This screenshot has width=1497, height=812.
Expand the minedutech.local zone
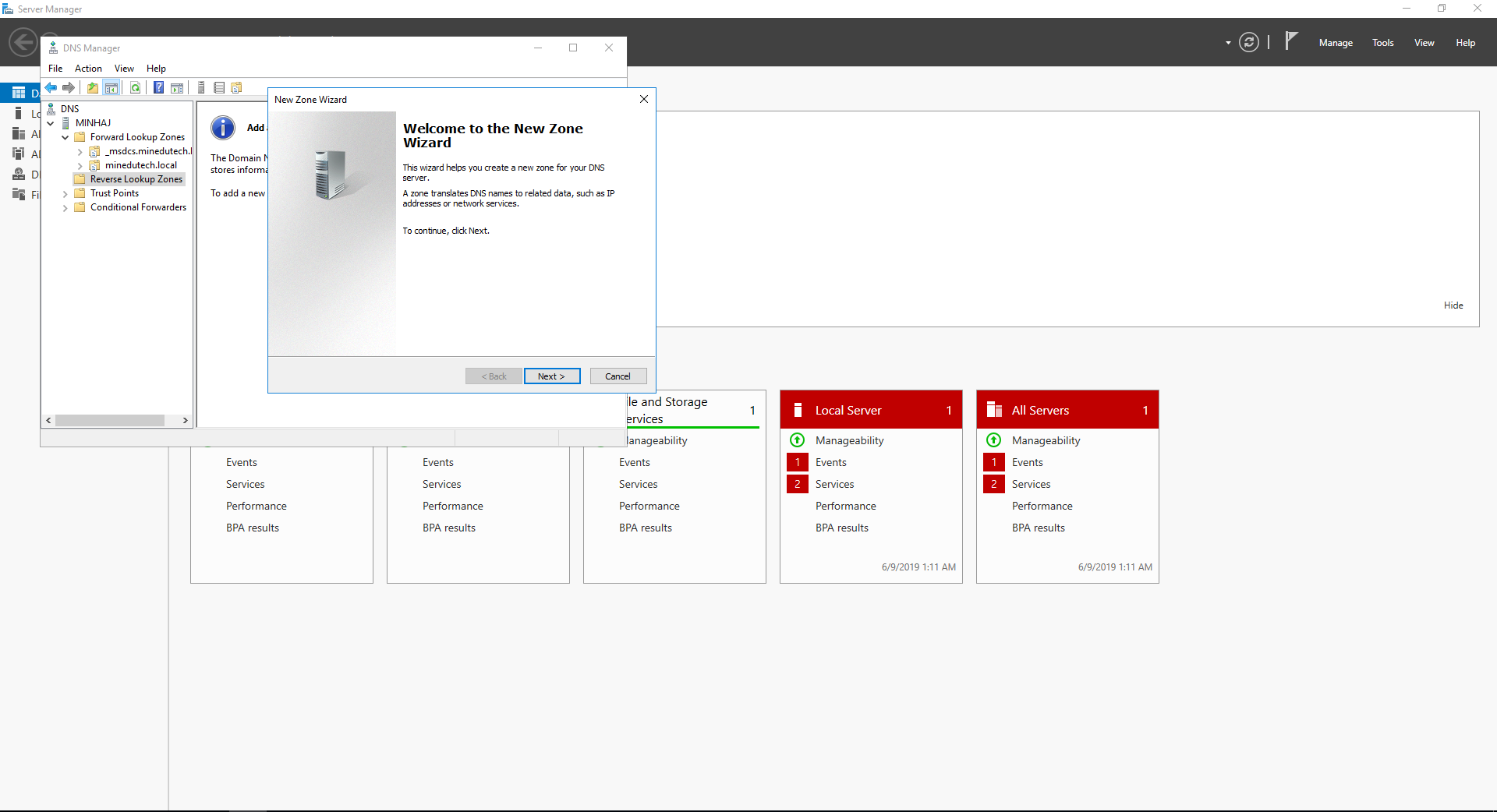(80, 165)
